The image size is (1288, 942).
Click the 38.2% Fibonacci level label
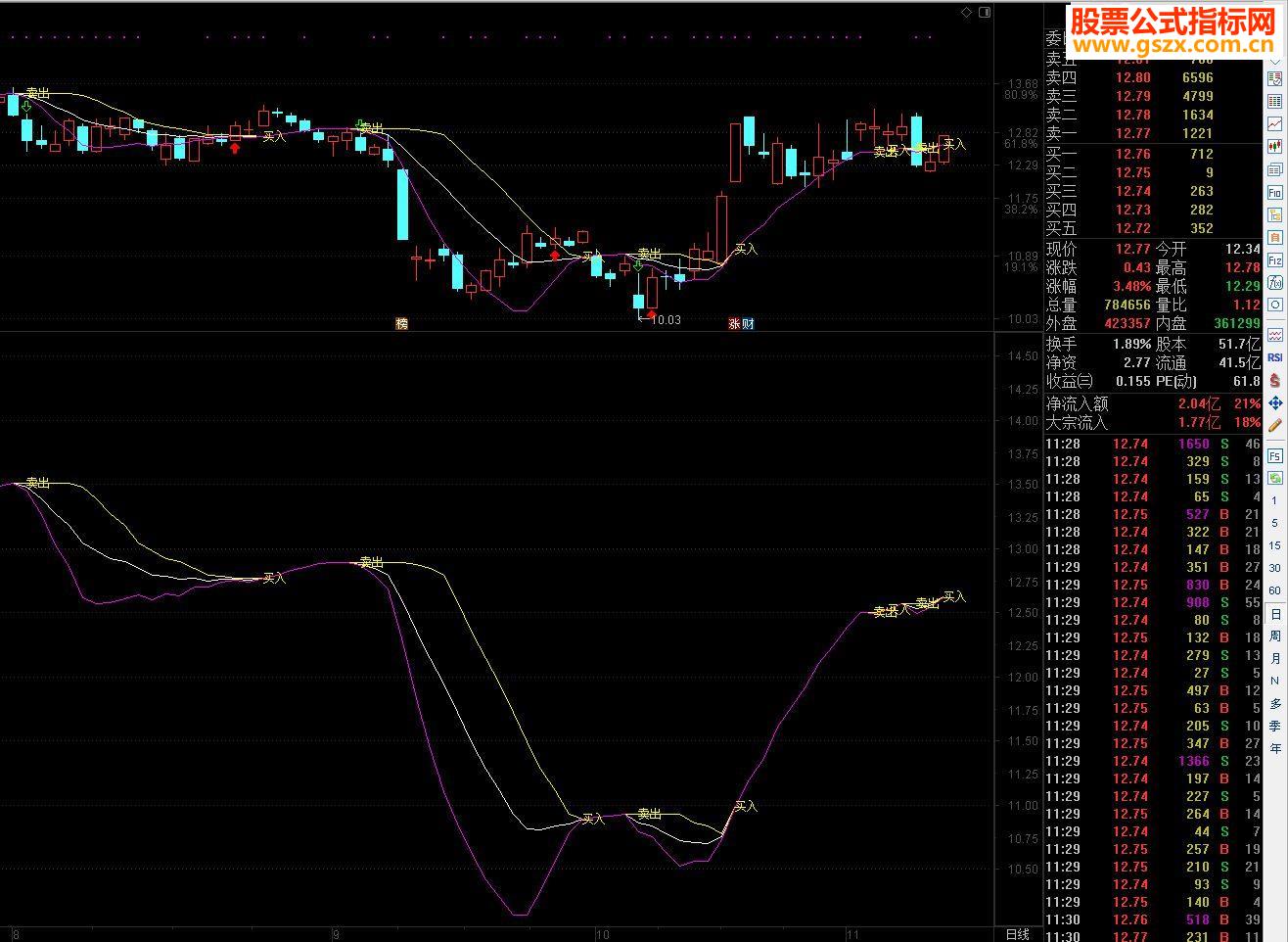tap(1021, 210)
